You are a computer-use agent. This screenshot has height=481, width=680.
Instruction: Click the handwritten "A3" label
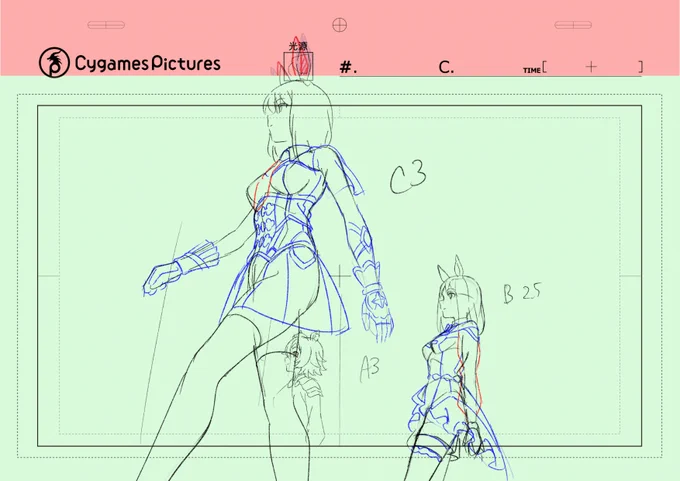(x=370, y=369)
